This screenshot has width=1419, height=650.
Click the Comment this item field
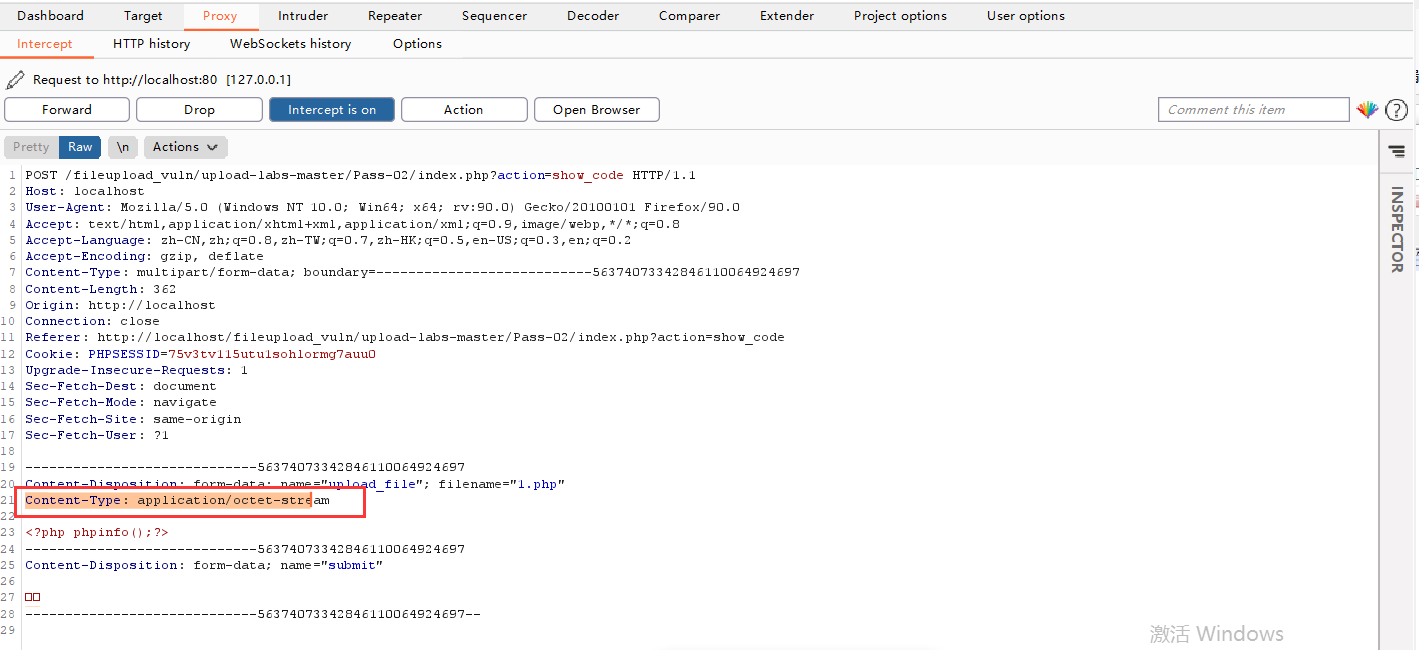(x=1254, y=110)
